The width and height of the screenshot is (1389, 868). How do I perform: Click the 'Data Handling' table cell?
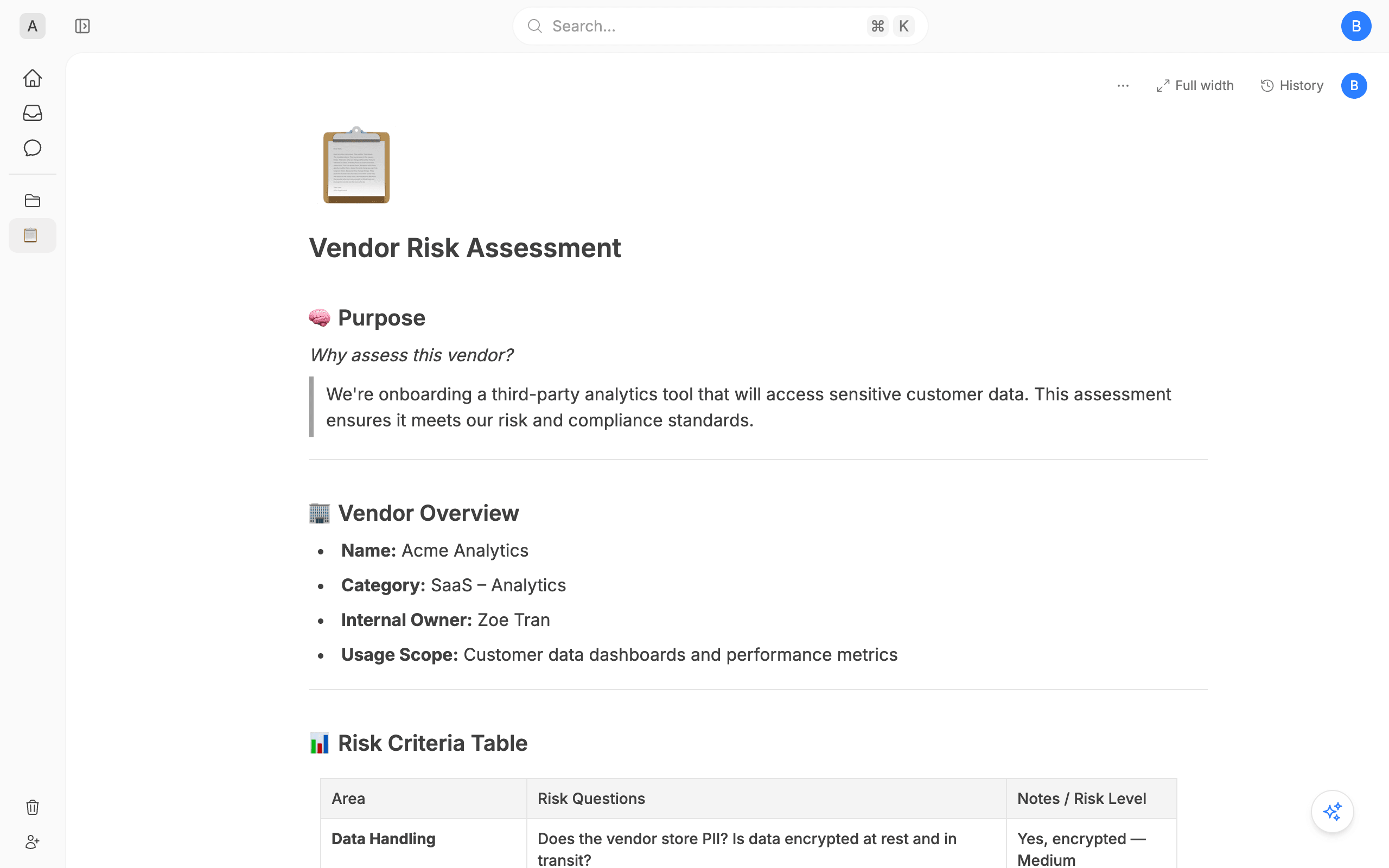click(x=424, y=844)
